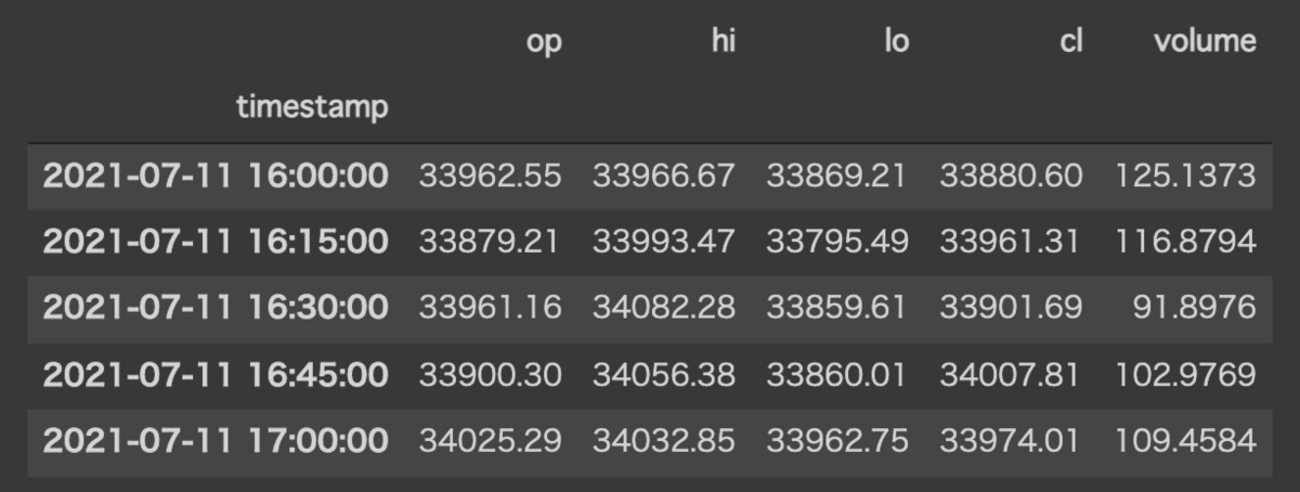The height and width of the screenshot is (492, 1300).
Task: Click the high value 34082.28
Action: click(663, 307)
